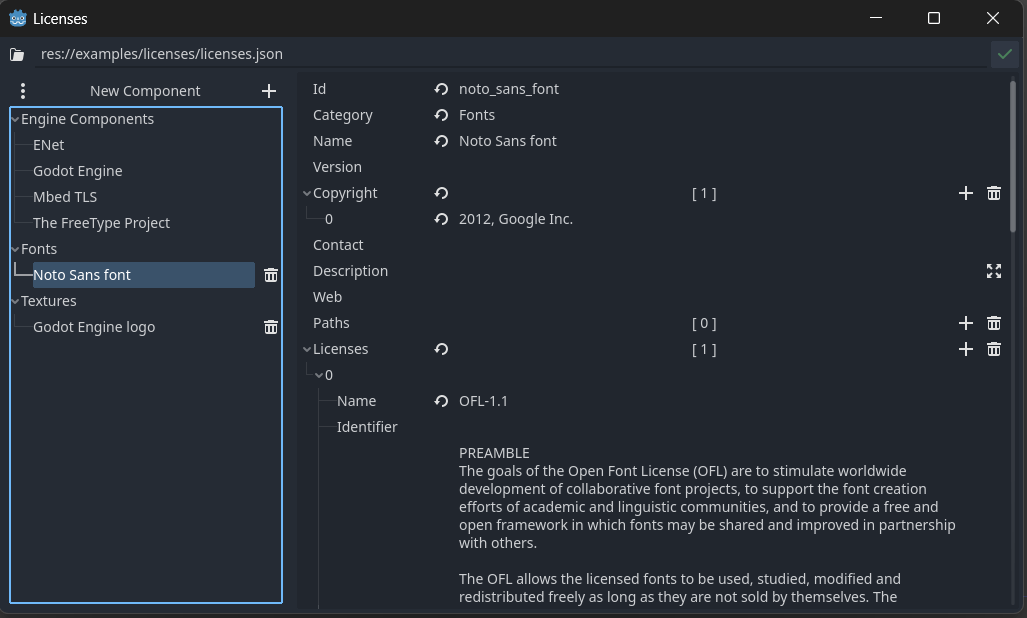The width and height of the screenshot is (1027, 618).
Task: Add a new Copyright entry with the plus icon
Action: [965, 193]
